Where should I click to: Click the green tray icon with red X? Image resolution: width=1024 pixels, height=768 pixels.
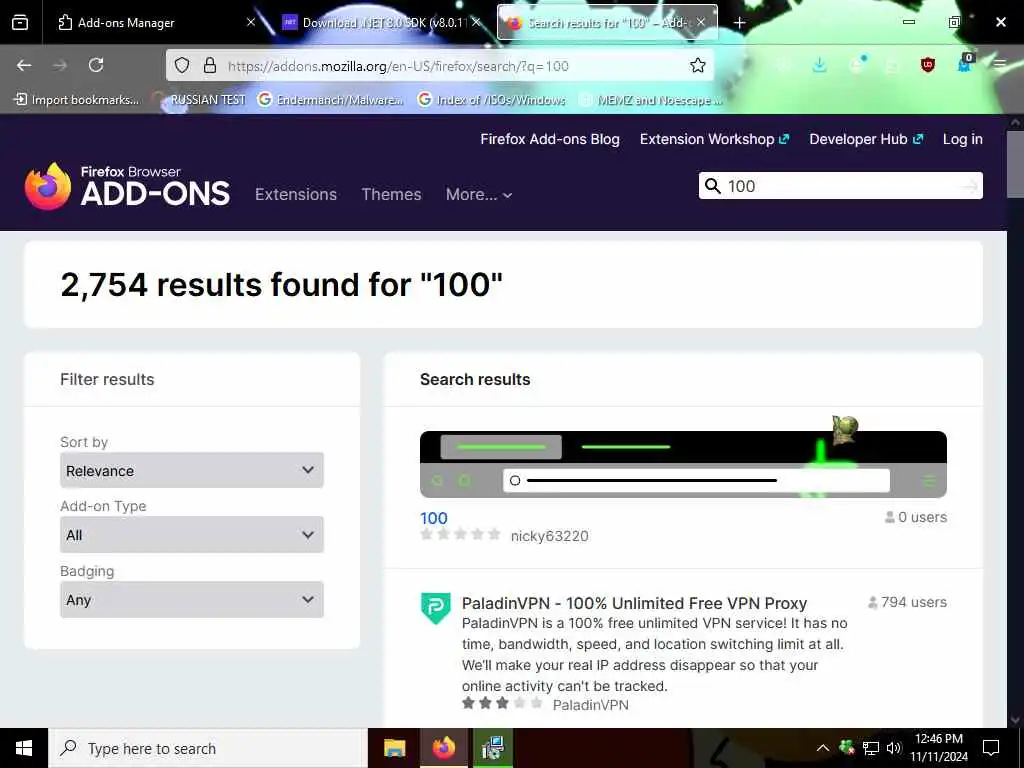click(x=847, y=747)
